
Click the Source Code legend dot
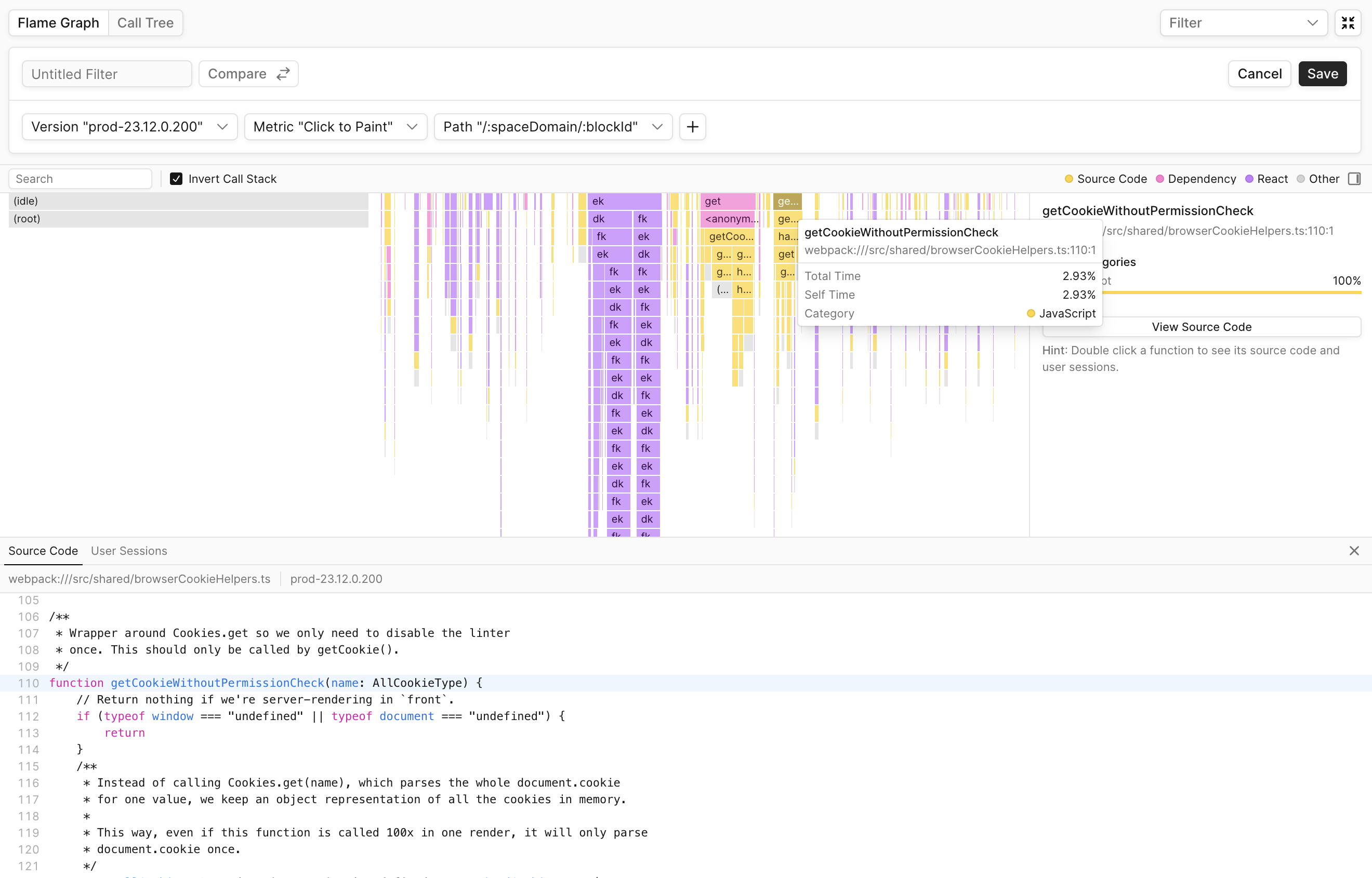click(1068, 179)
